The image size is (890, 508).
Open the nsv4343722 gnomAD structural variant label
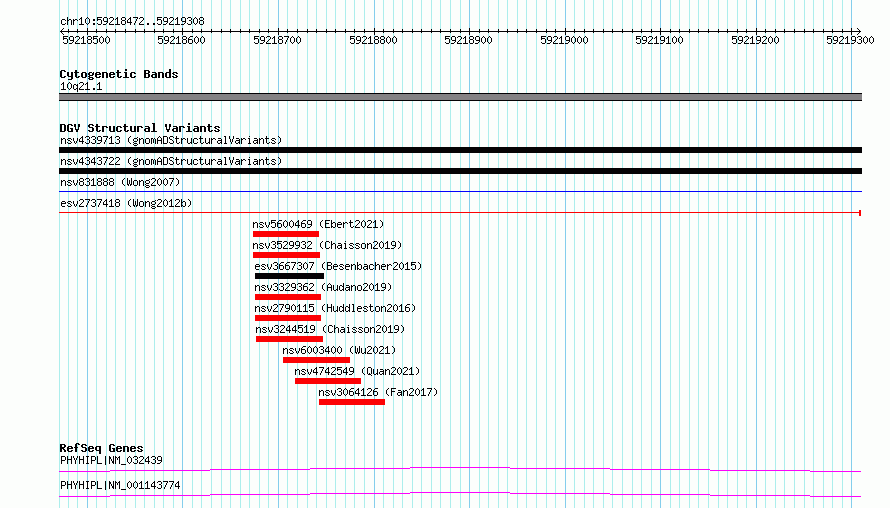[171, 161]
